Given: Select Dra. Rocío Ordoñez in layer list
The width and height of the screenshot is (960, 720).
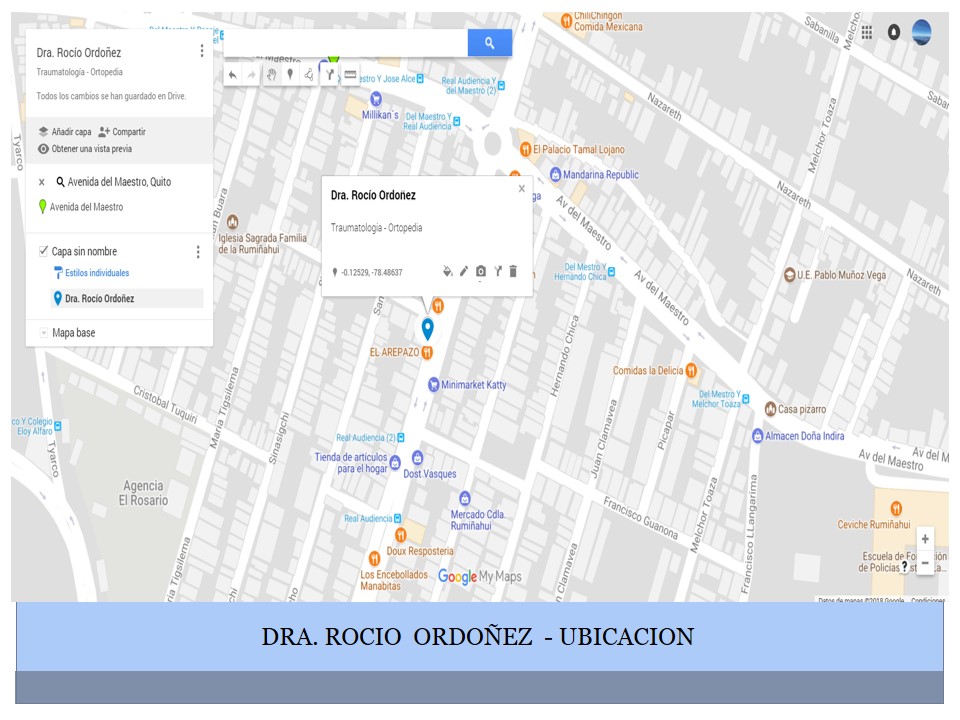Looking at the screenshot, I should [x=94, y=298].
